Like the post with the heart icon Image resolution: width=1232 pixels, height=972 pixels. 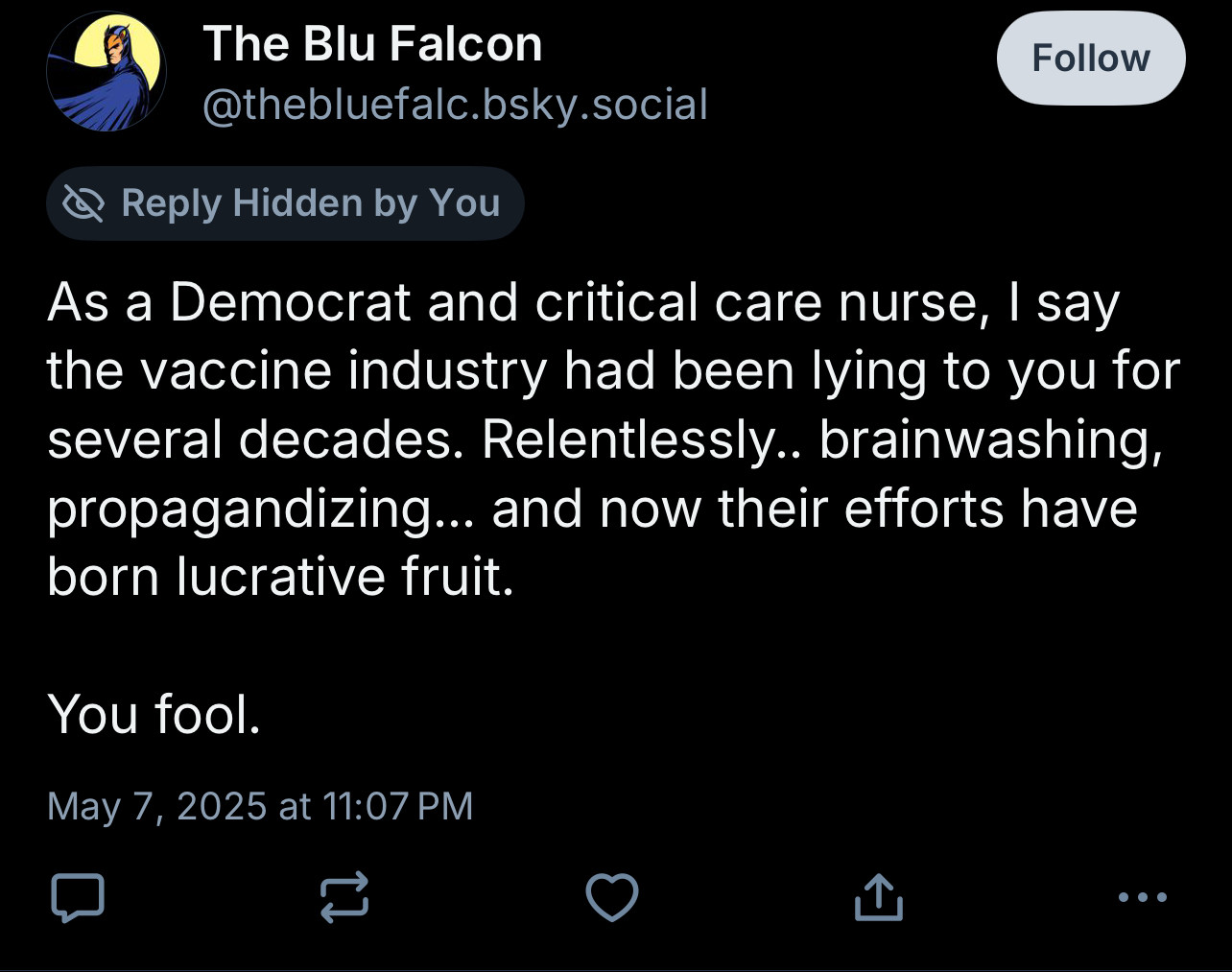click(611, 898)
